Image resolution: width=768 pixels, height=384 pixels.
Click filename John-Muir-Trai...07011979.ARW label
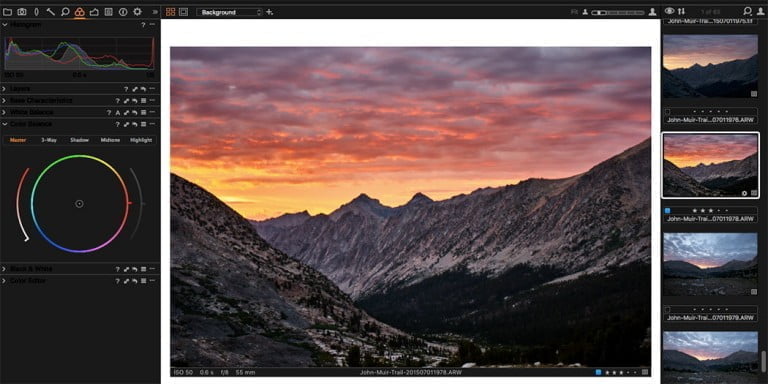pyautogui.click(x=710, y=318)
